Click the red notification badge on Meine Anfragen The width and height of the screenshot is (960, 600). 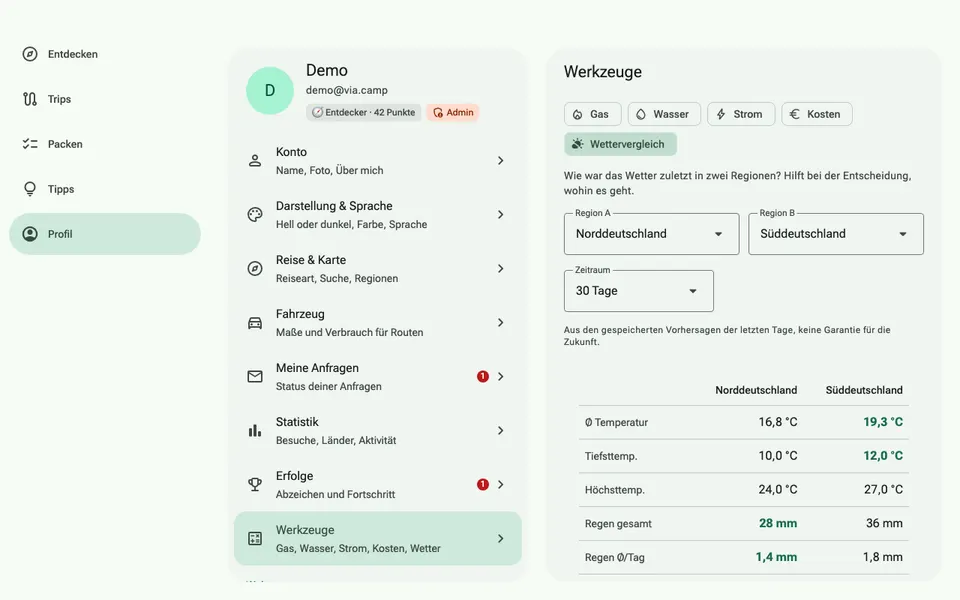pyautogui.click(x=483, y=377)
